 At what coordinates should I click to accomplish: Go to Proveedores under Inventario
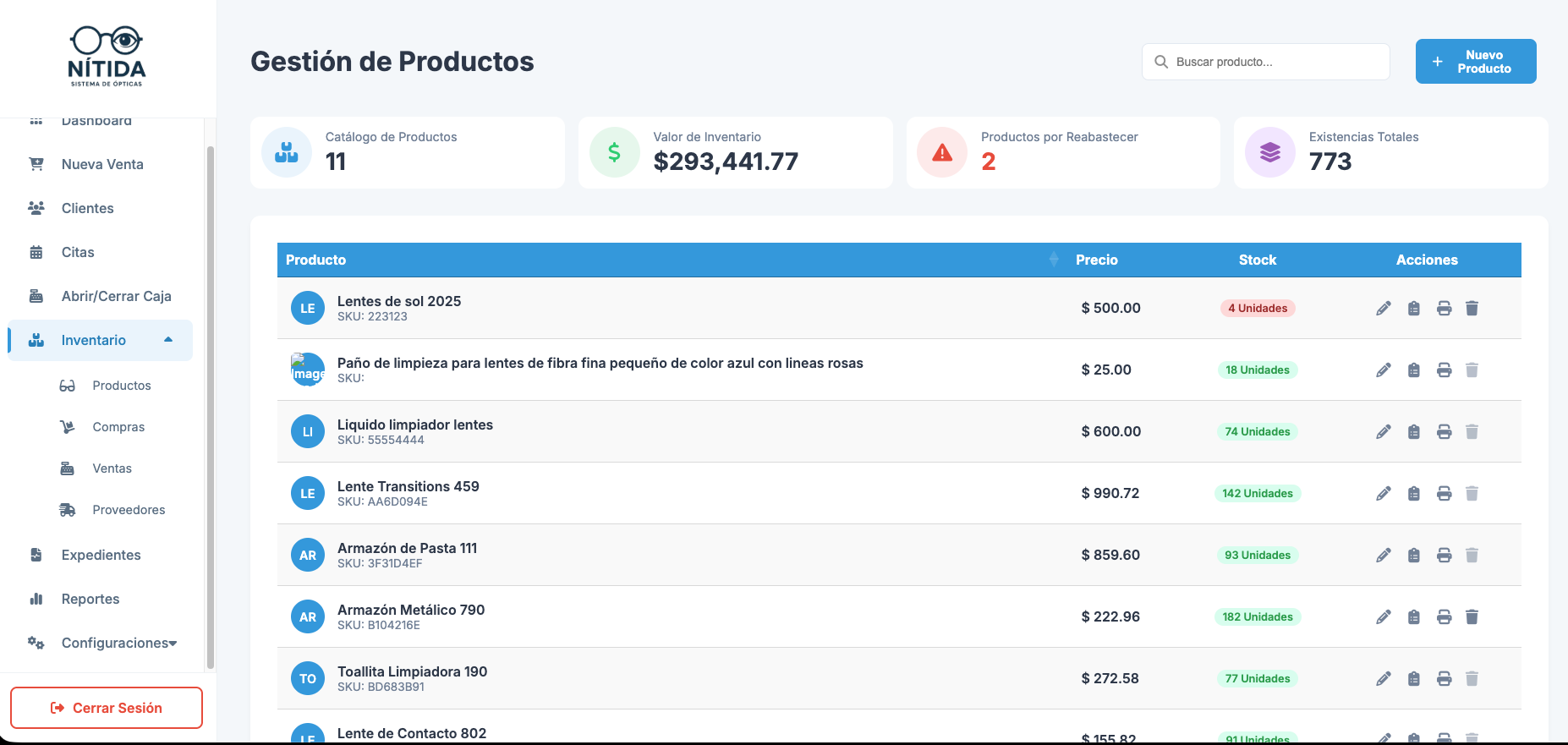(x=129, y=510)
